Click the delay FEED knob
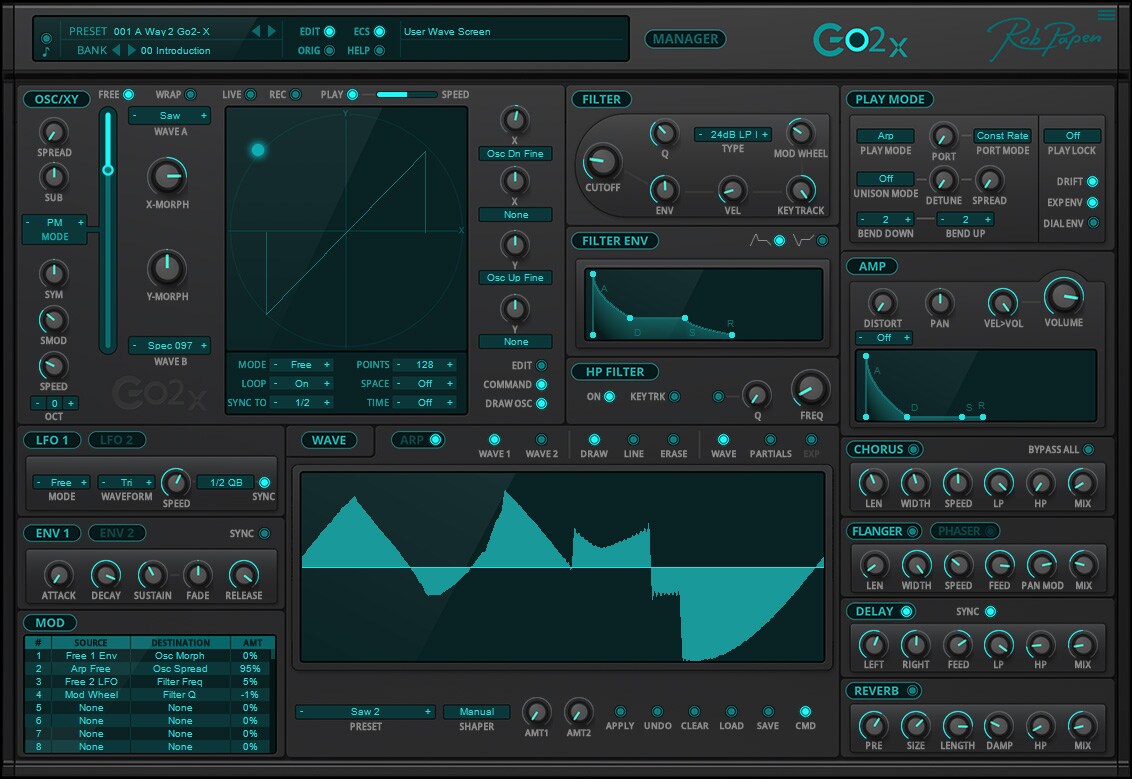Screen dimensions: 1132x779 pos(958,644)
